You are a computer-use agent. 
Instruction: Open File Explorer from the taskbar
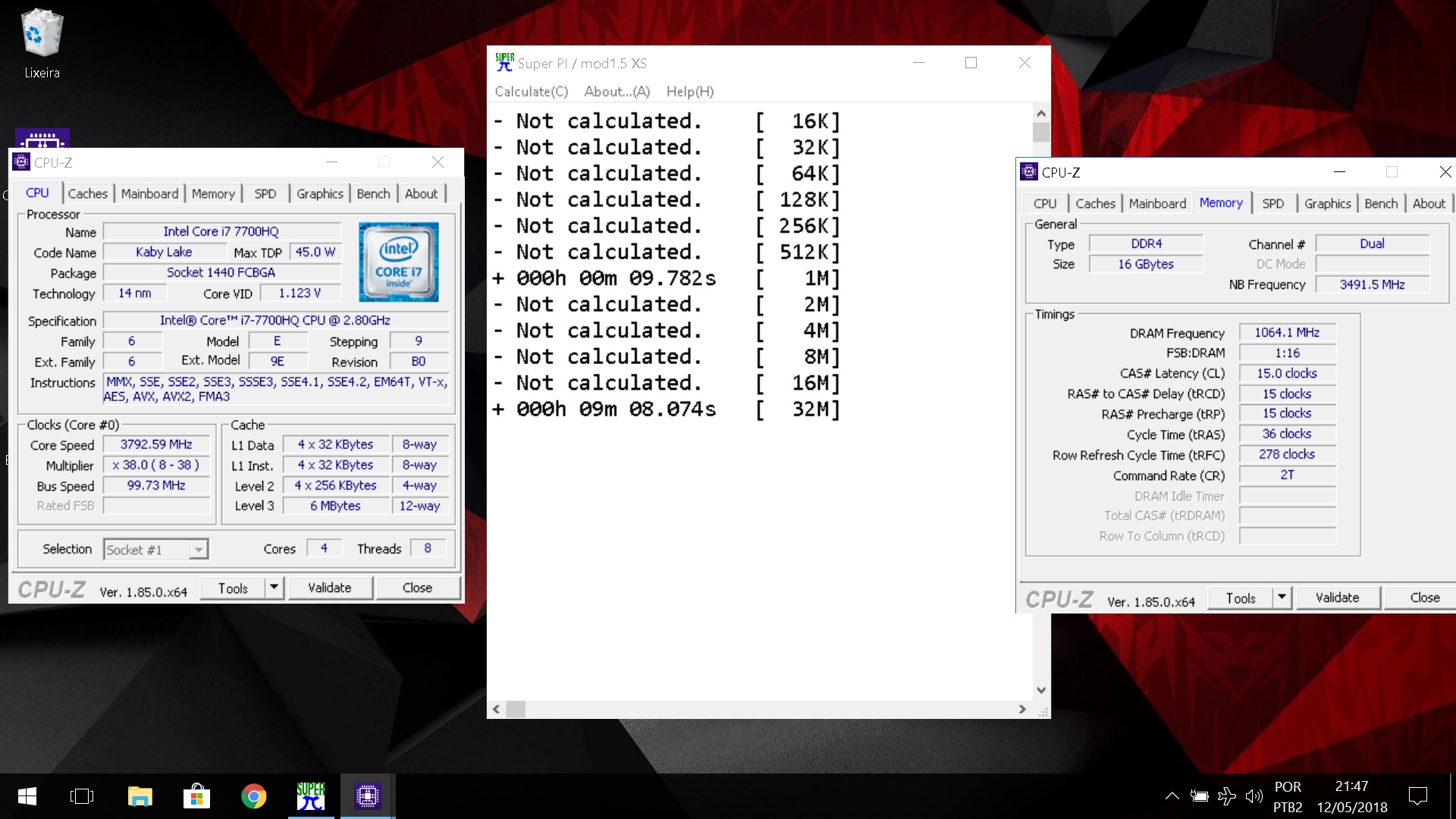pos(140,796)
